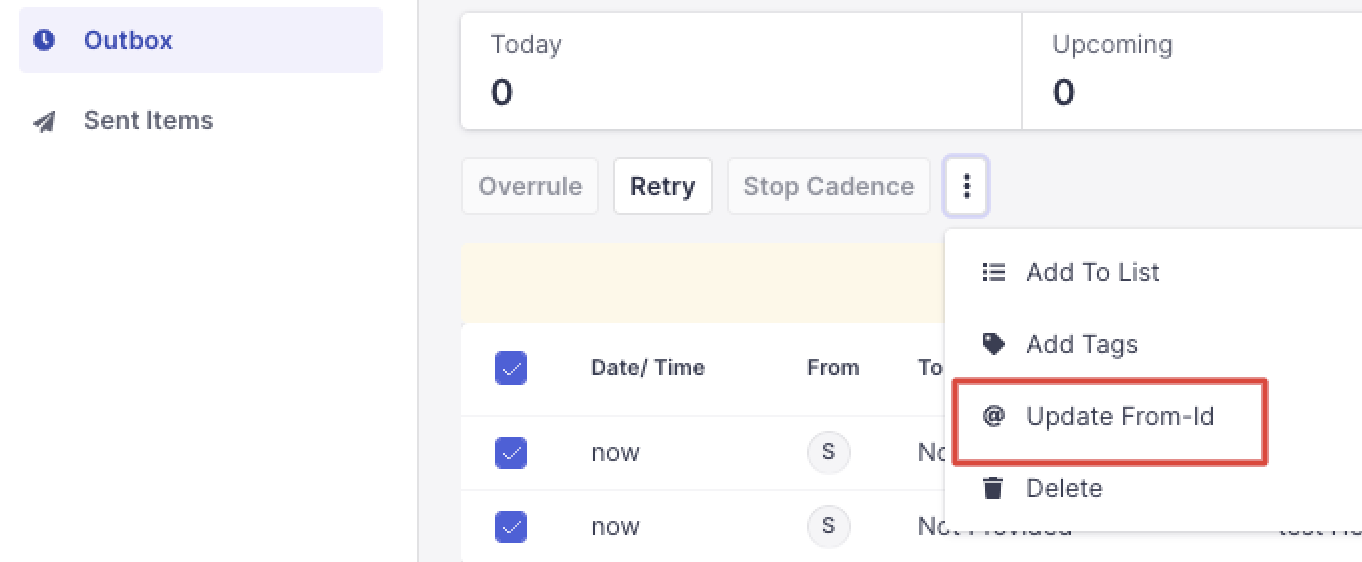Click the trash icon beside Delete
Screen dimensions: 1362x562
[x=993, y=488]
